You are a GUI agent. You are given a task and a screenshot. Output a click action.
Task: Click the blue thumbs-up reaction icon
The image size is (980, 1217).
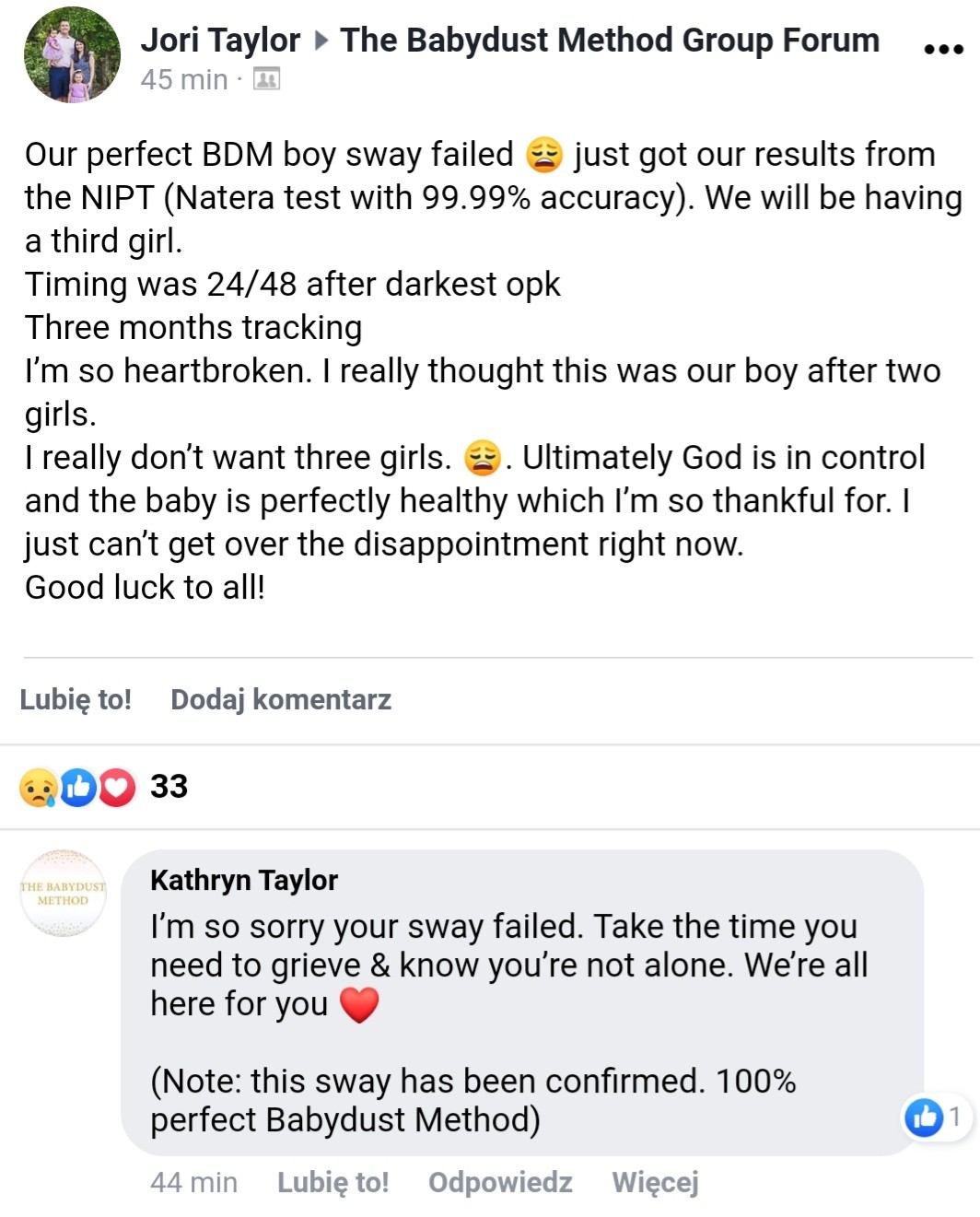pyautogui.click(x=78, y=788)
